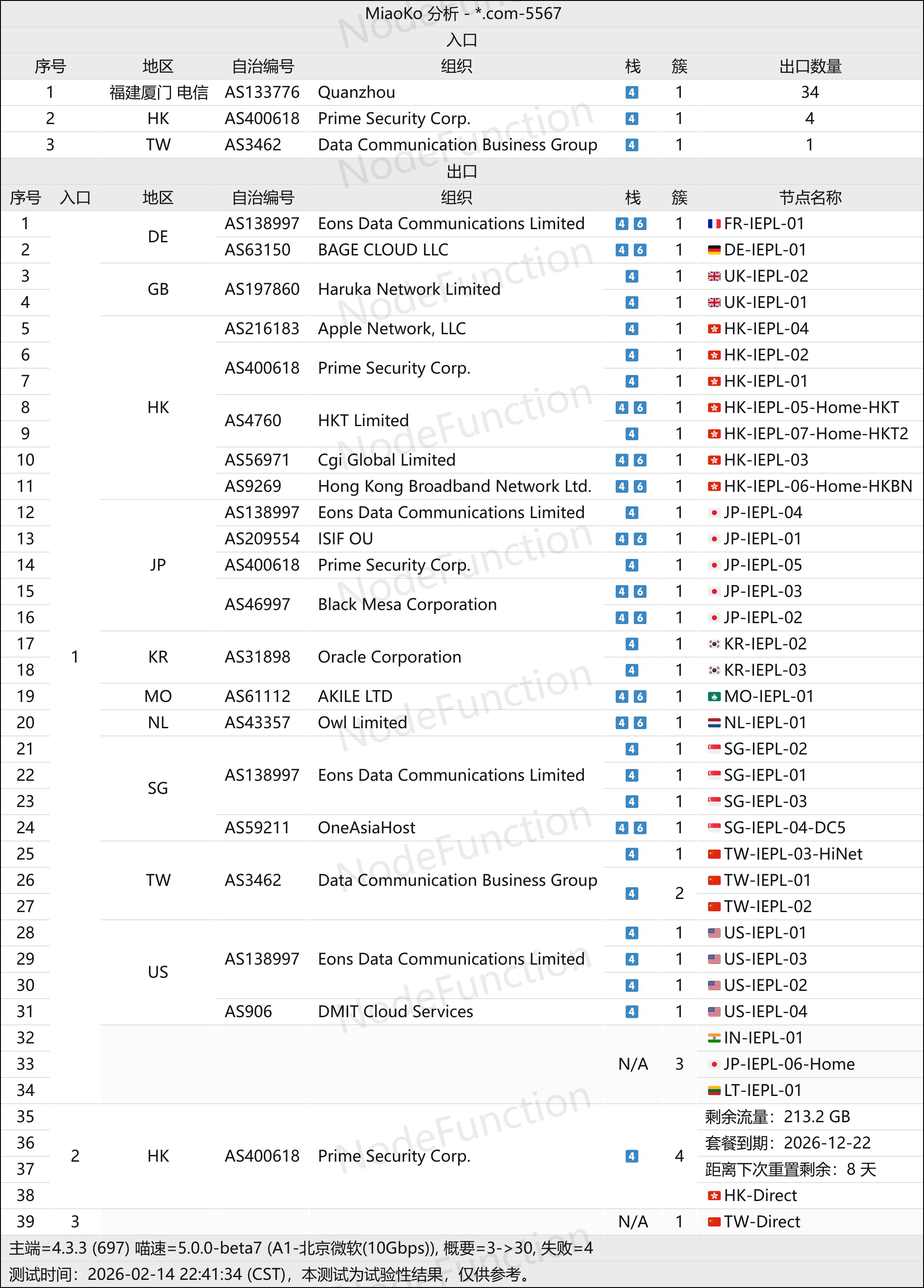This screenshot has height=1288, width=924.
Task: Click the 出口数量 column header
Action: [x=810, y=67]
